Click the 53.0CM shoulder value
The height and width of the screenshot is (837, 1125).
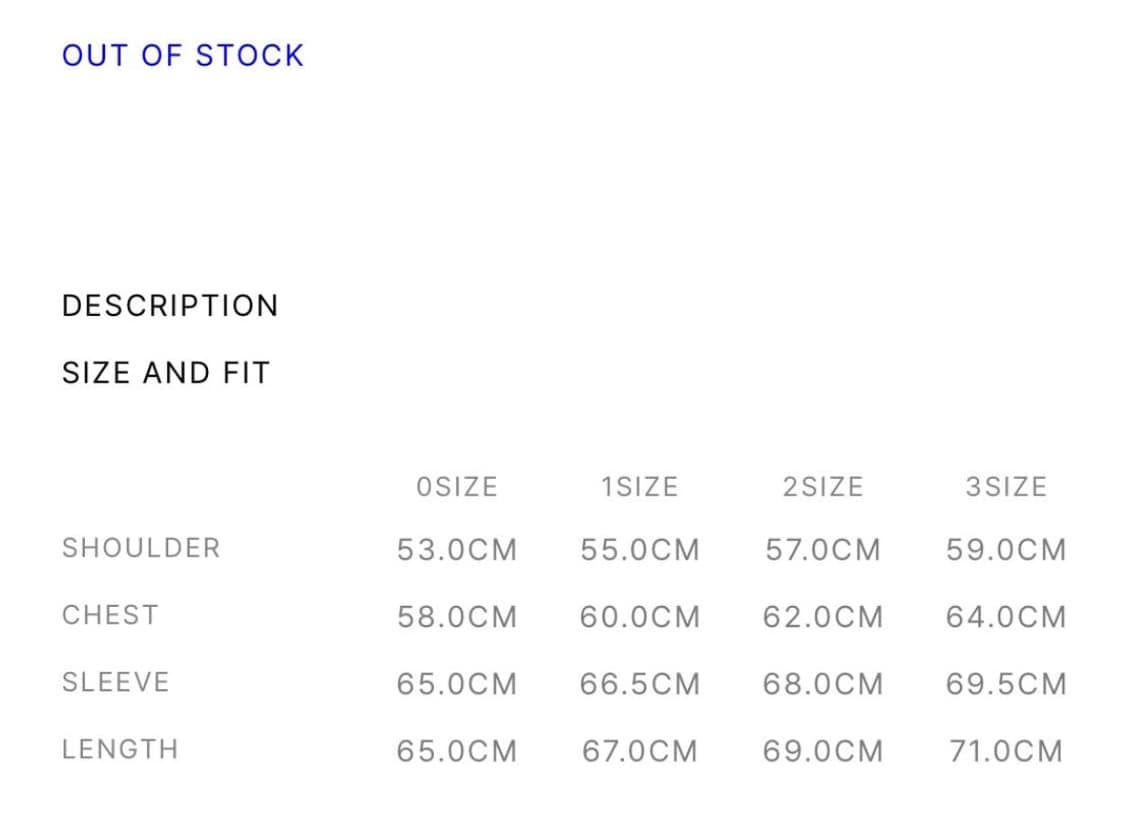[x=457, y=550]
